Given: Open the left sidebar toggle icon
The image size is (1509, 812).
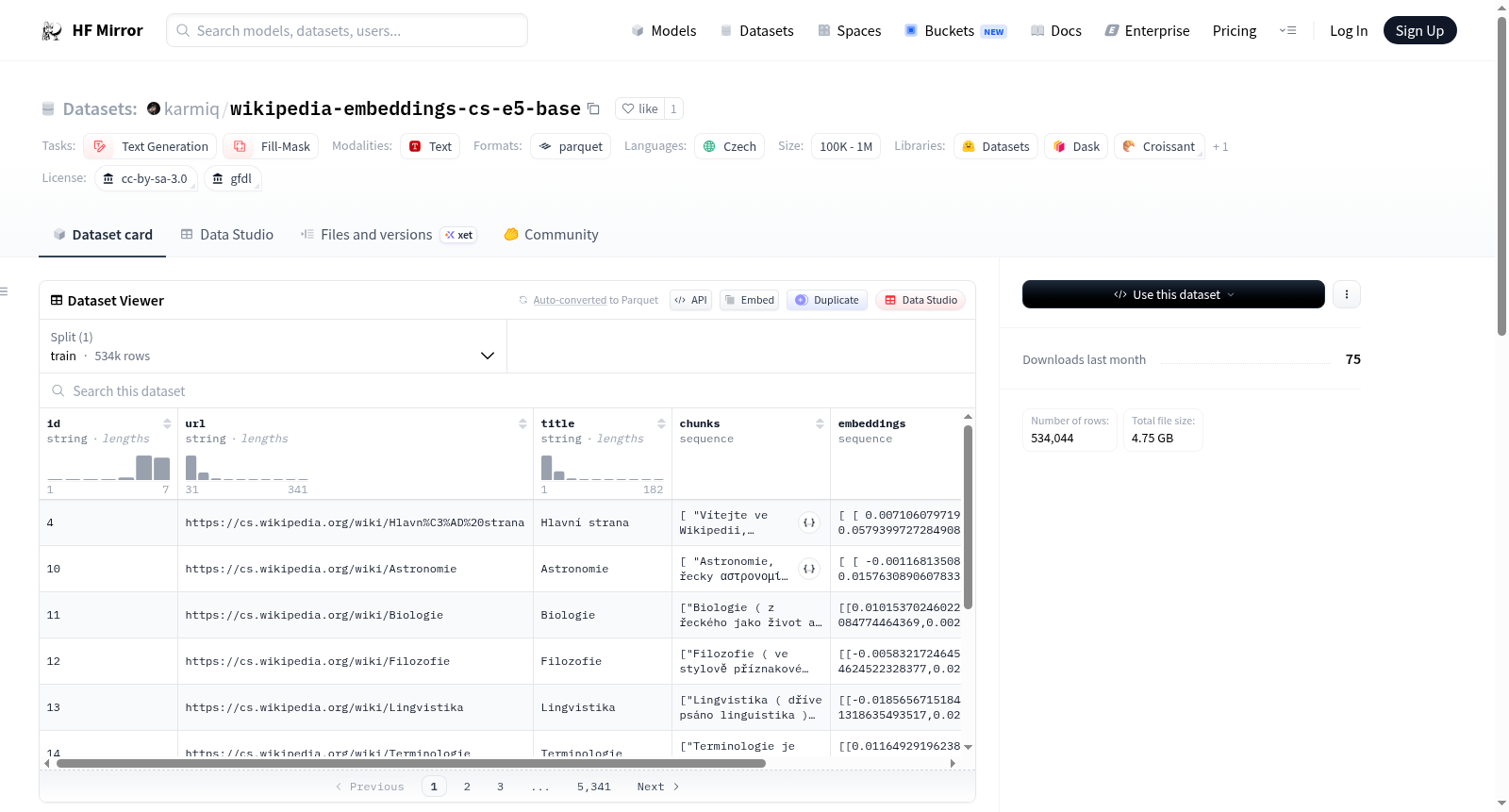Looking at the screenshot, I should click(5, 291).
